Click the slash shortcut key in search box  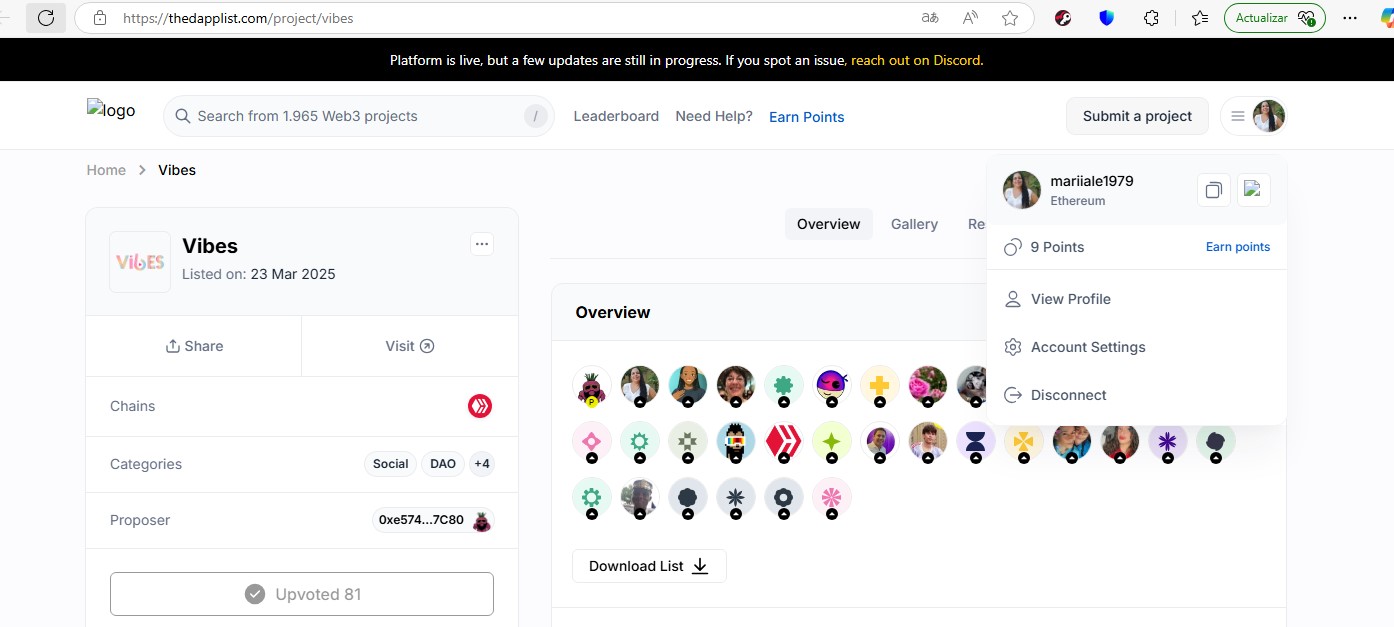click(x=536, y=116)
